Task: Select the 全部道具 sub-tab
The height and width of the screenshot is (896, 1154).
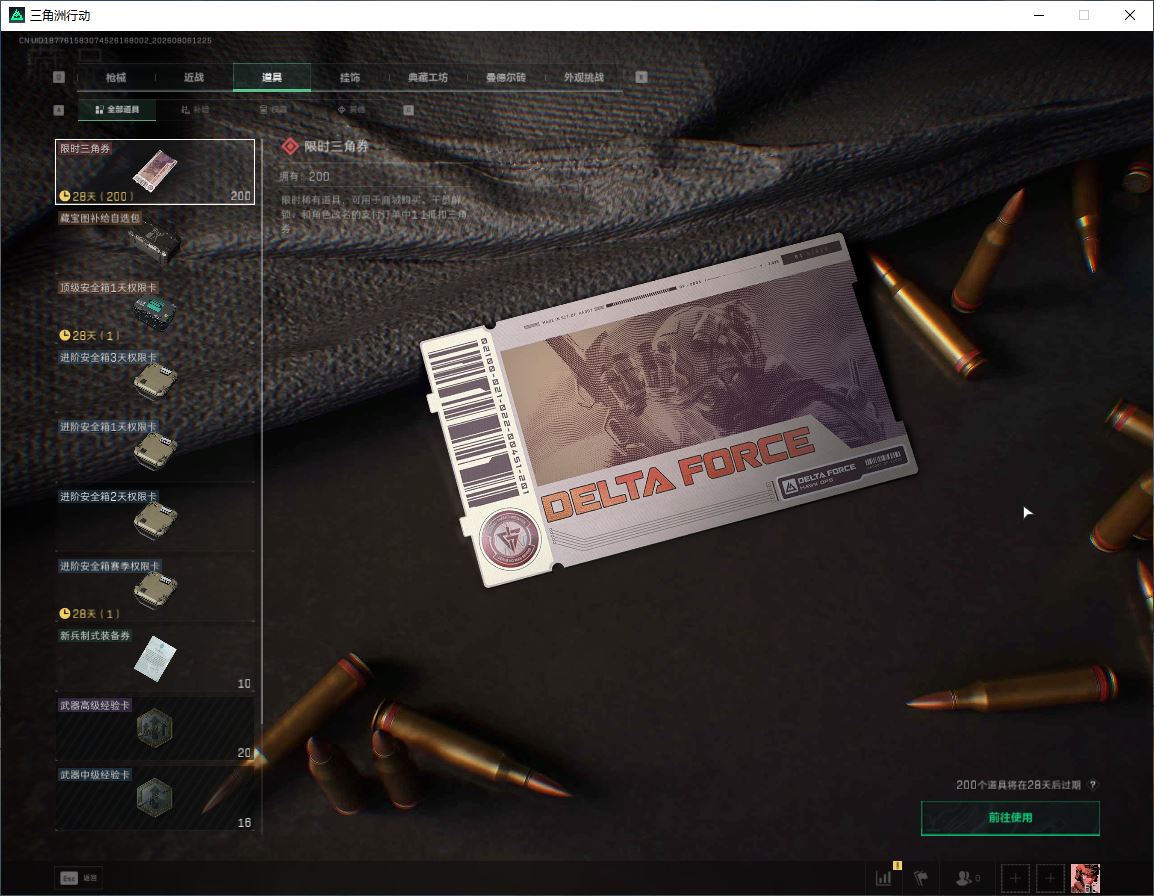Action: pyautogui.click(x=116, y=110)
